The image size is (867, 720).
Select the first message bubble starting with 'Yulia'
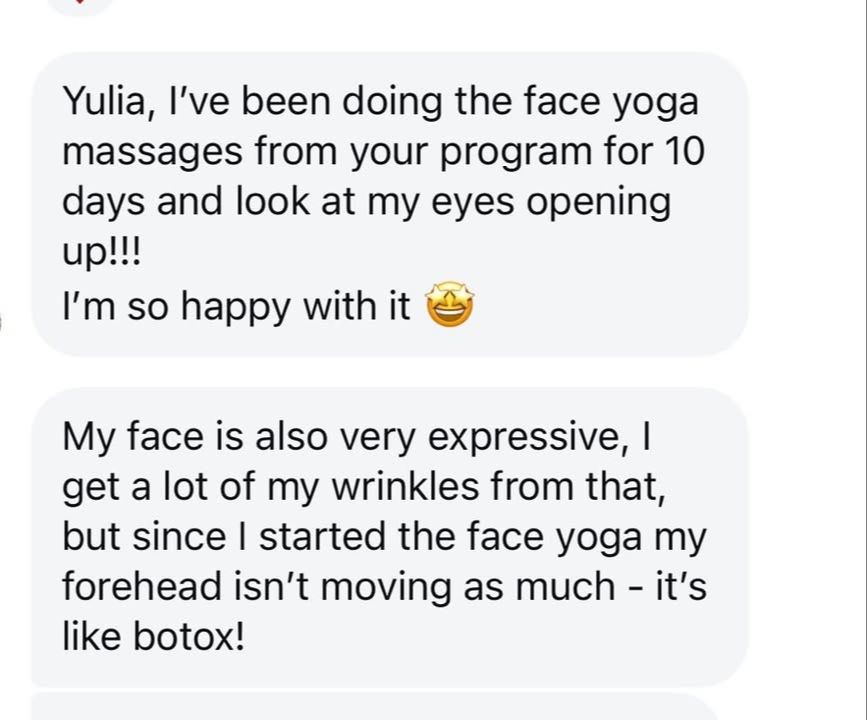[x=390, y=205]
